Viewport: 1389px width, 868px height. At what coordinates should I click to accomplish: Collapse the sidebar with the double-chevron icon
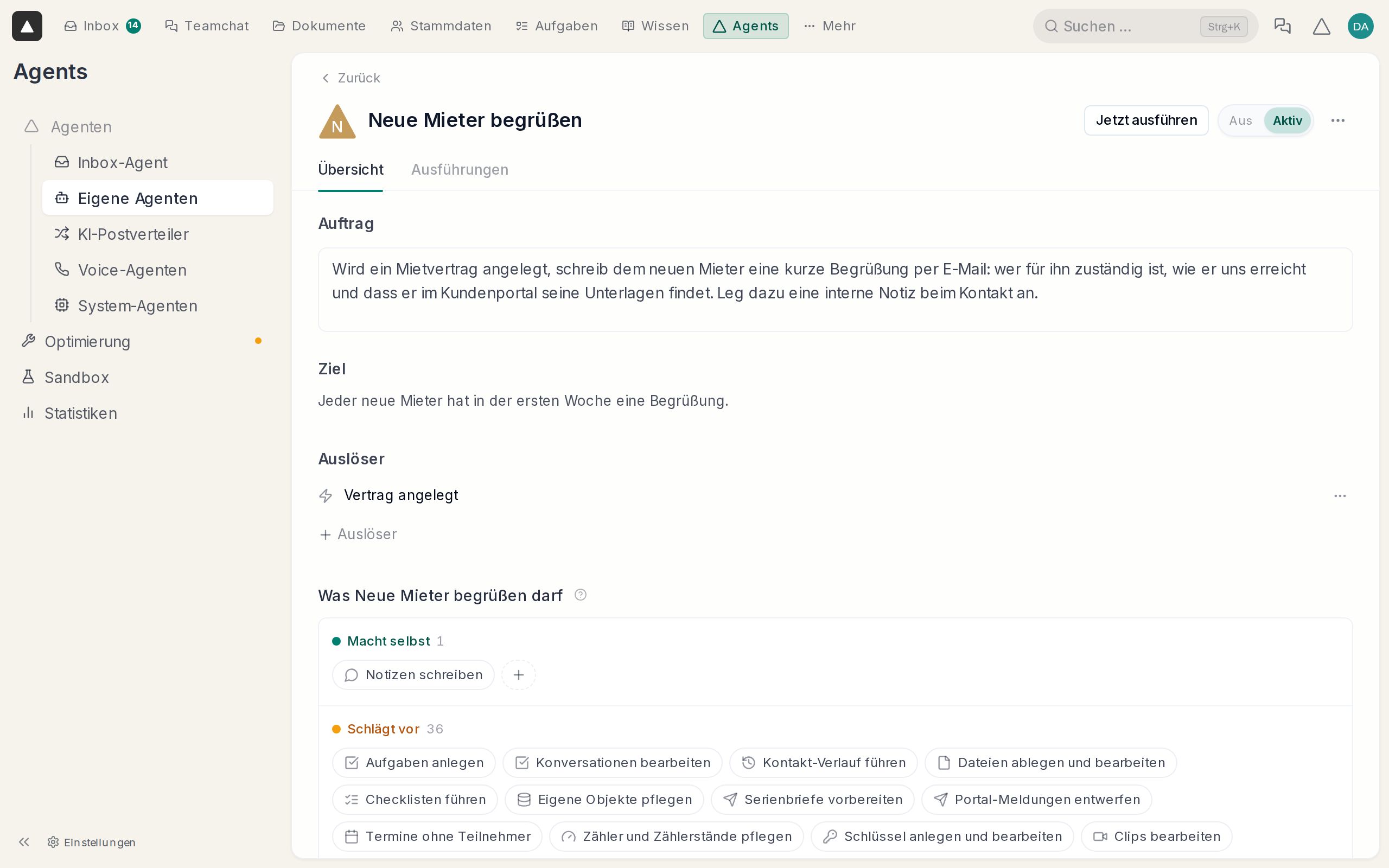pos(23,841)
